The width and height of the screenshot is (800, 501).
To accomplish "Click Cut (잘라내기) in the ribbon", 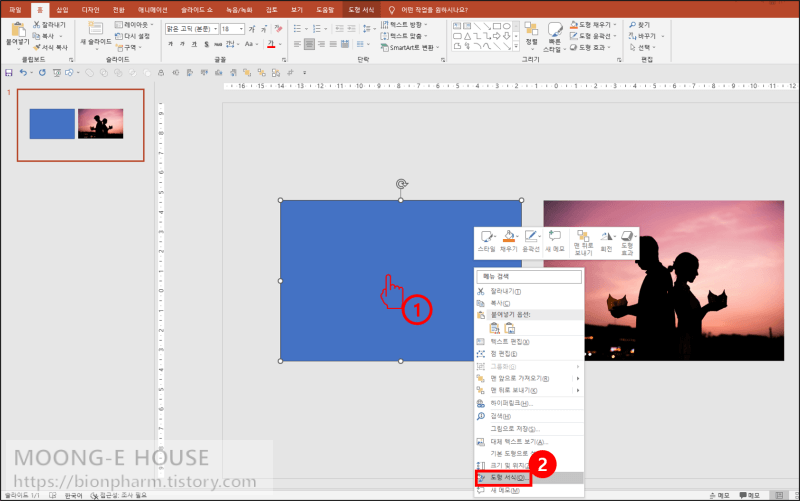I will click(49, 24).
